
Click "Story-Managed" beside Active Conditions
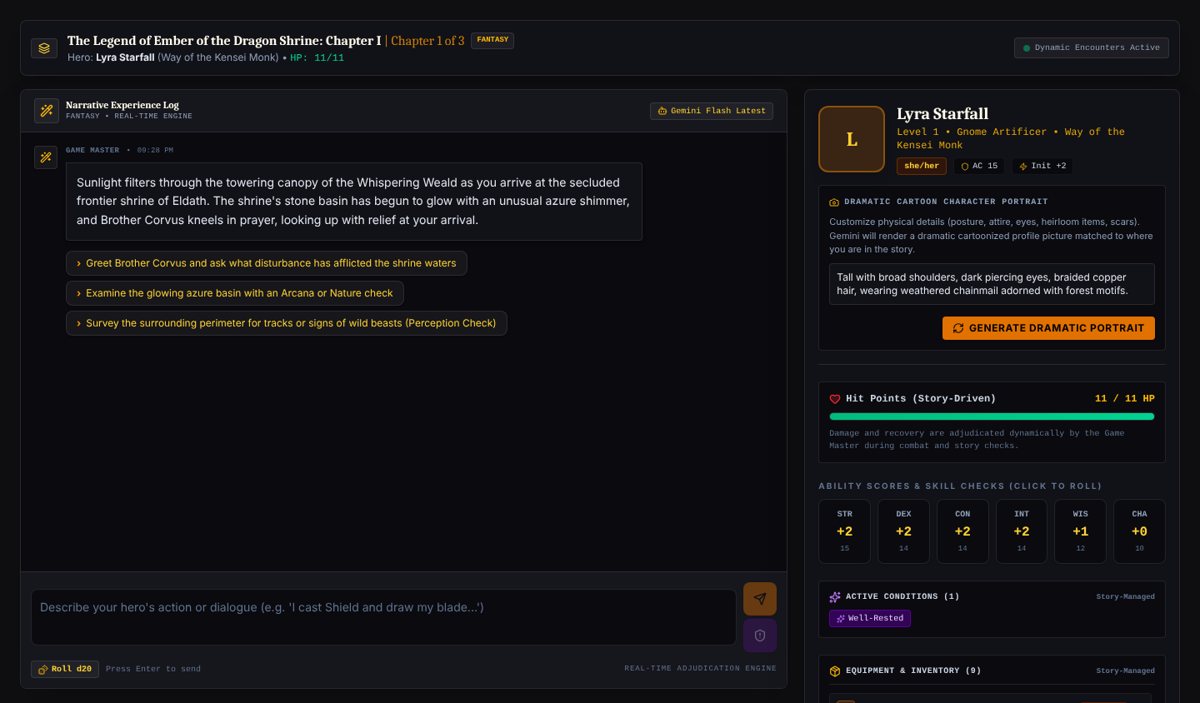[x=1126, y=597]
